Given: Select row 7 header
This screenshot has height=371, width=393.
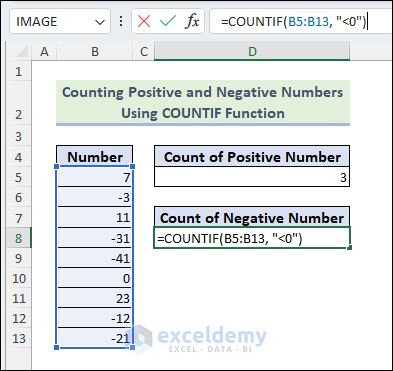Looking at the screenshot, I should pos(19,218).
